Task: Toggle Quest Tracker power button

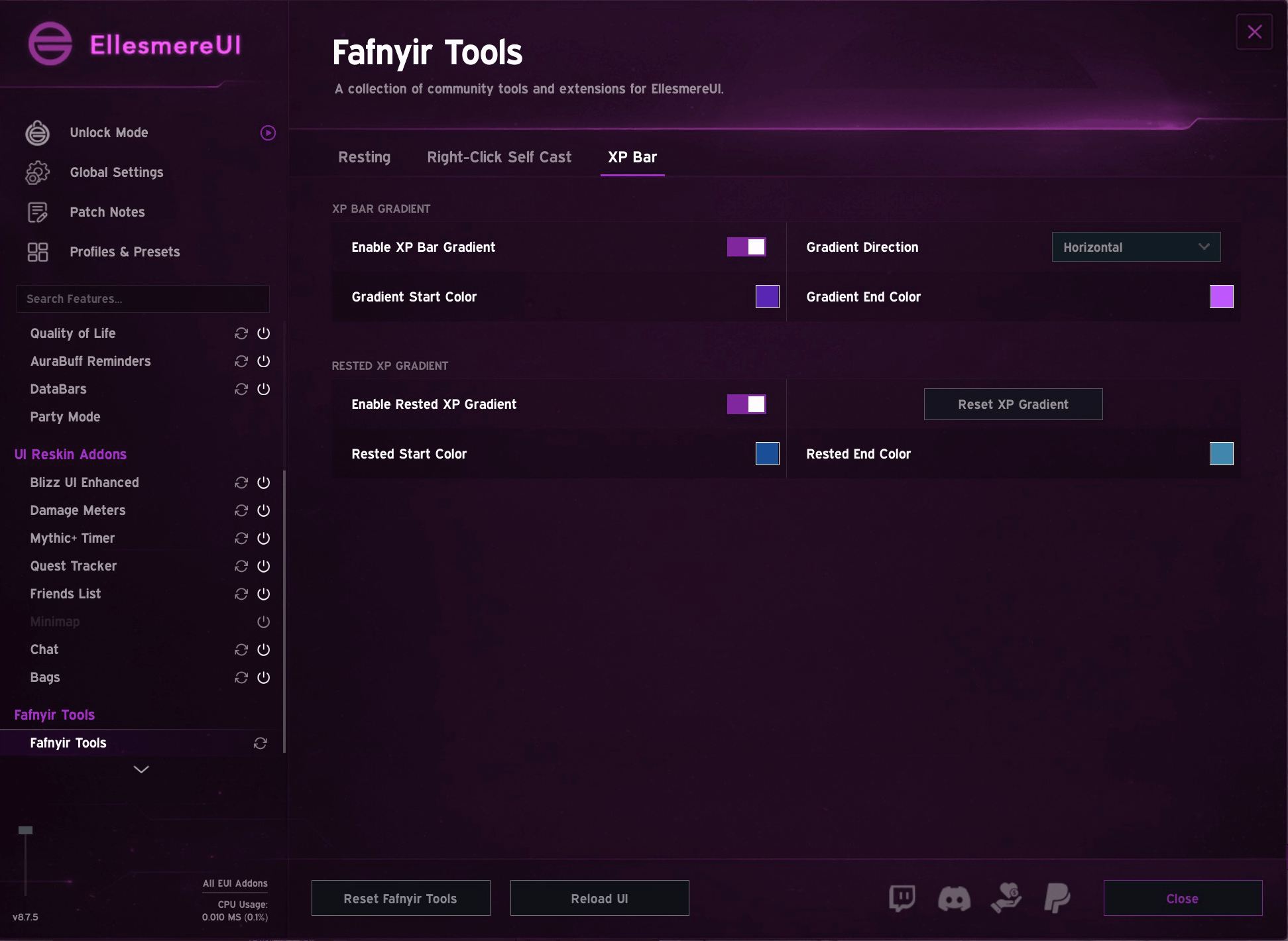Action: point(264,566)
